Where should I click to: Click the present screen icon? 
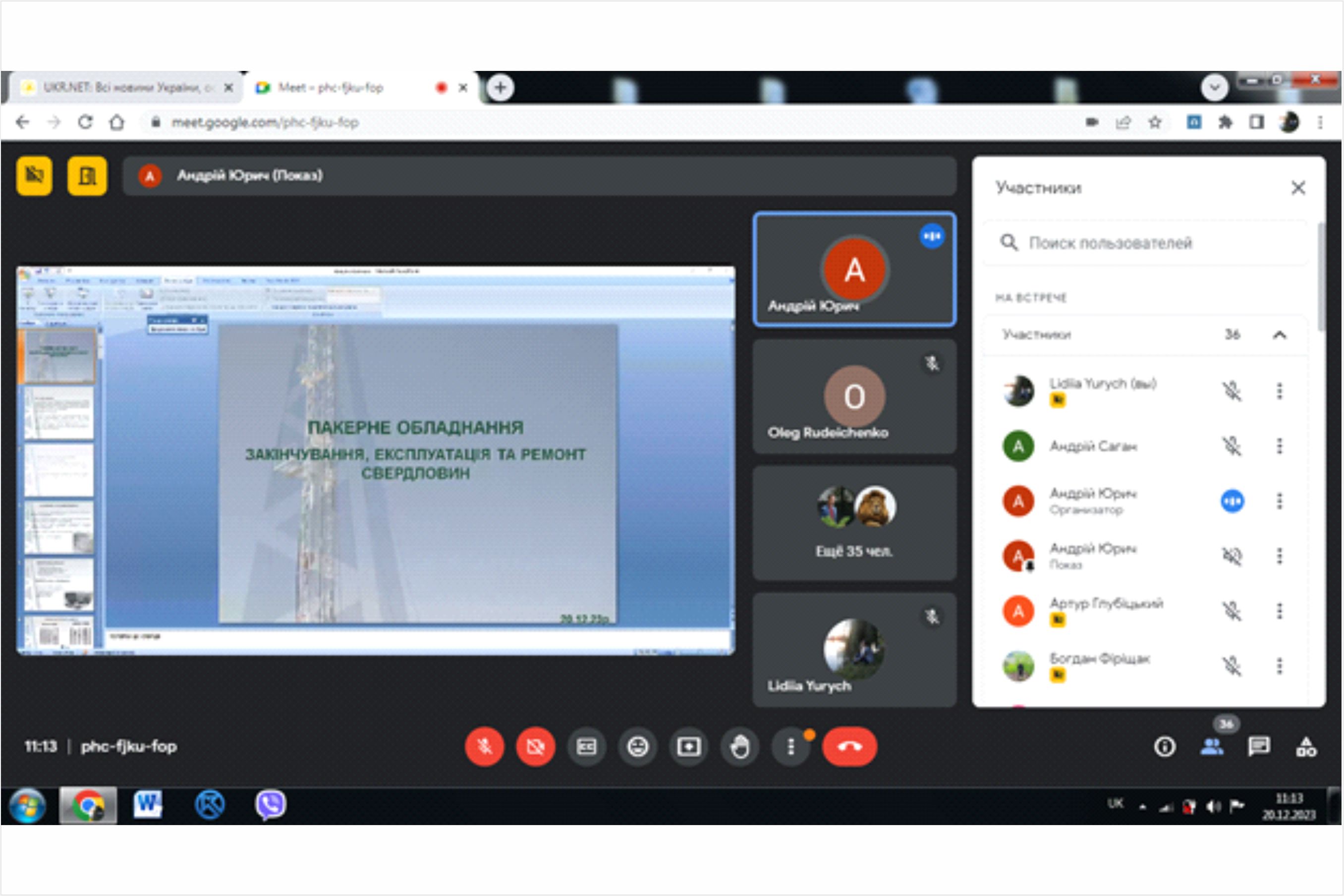point(688,746)
